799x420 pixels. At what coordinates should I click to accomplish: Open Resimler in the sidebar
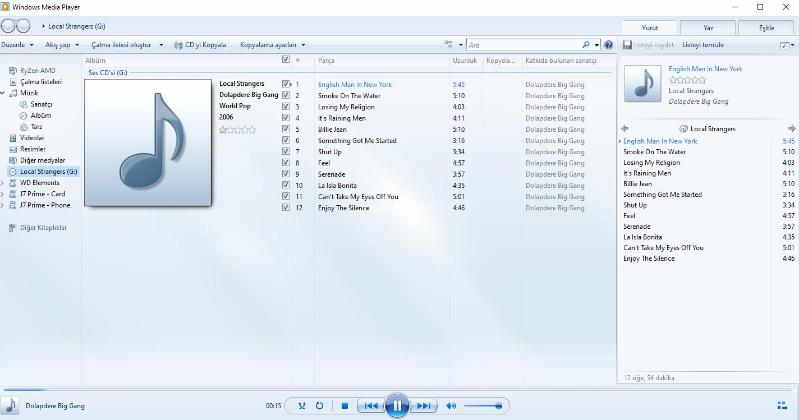coord(33,149)
